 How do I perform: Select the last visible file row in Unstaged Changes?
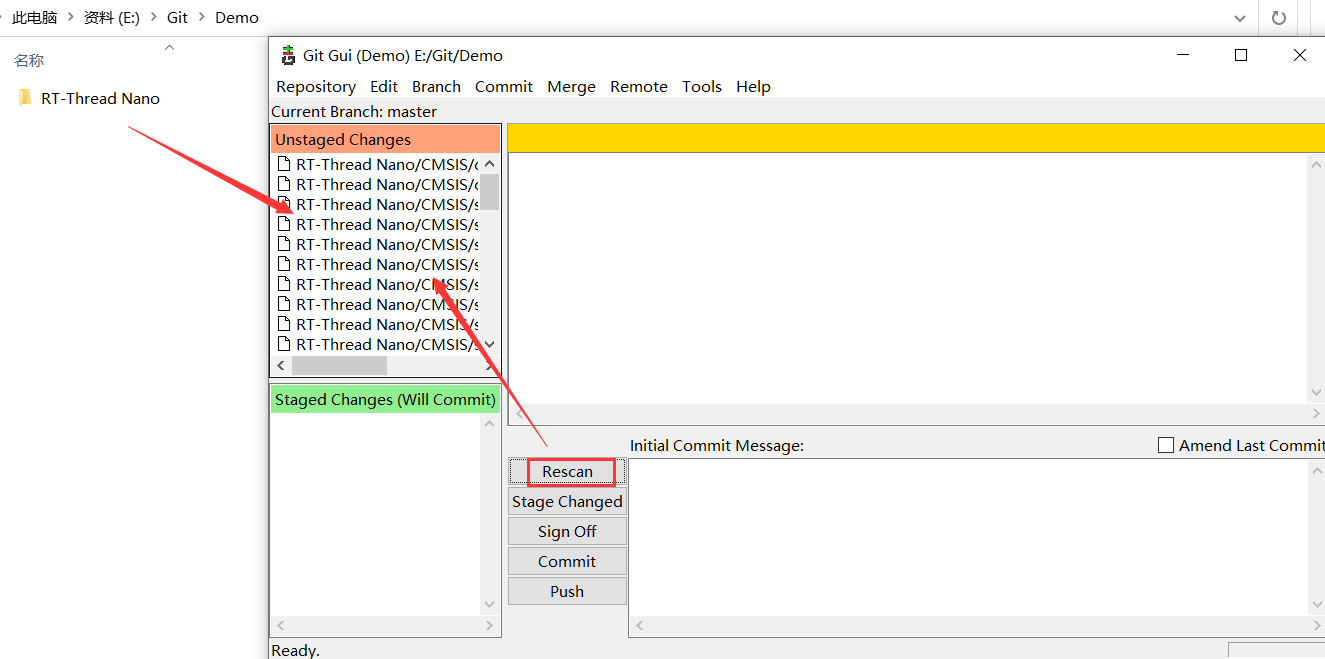[x=378, y=344]
